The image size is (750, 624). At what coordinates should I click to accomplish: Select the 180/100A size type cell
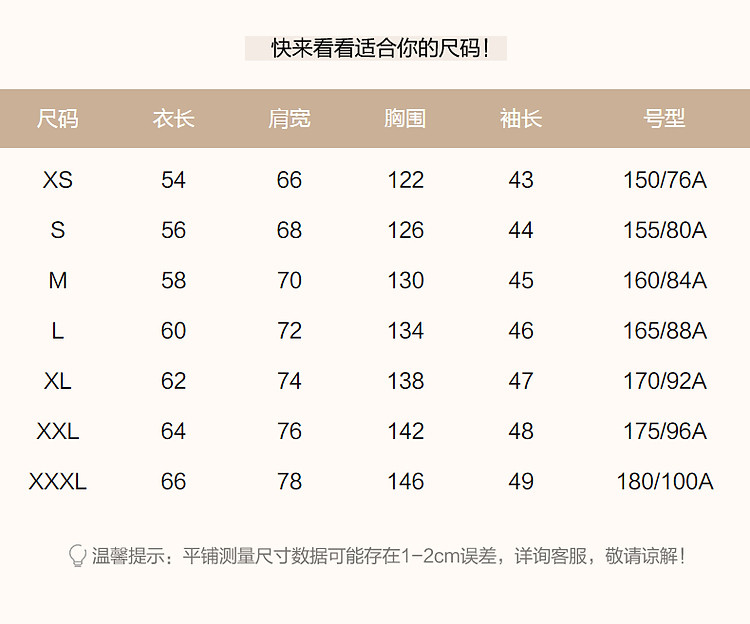click(x=664, y=482)
